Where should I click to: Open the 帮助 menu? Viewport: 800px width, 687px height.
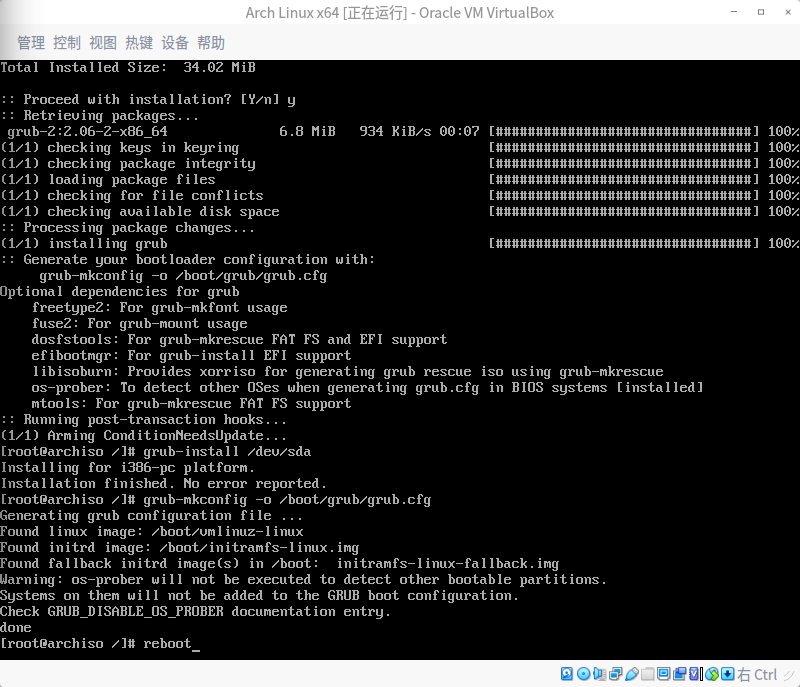[211, 43]
